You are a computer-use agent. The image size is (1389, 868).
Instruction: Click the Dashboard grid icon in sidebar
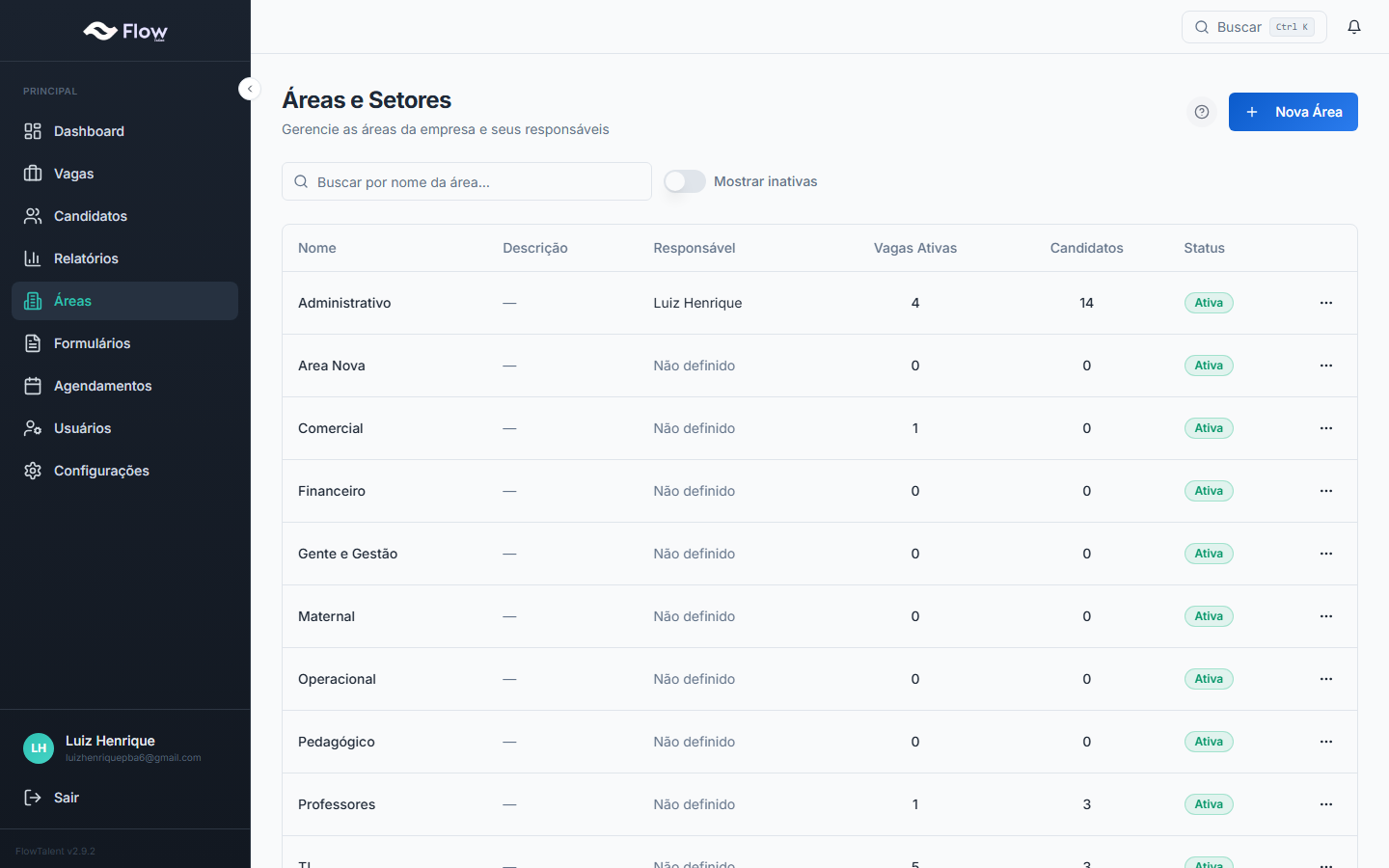pos(33,131)
